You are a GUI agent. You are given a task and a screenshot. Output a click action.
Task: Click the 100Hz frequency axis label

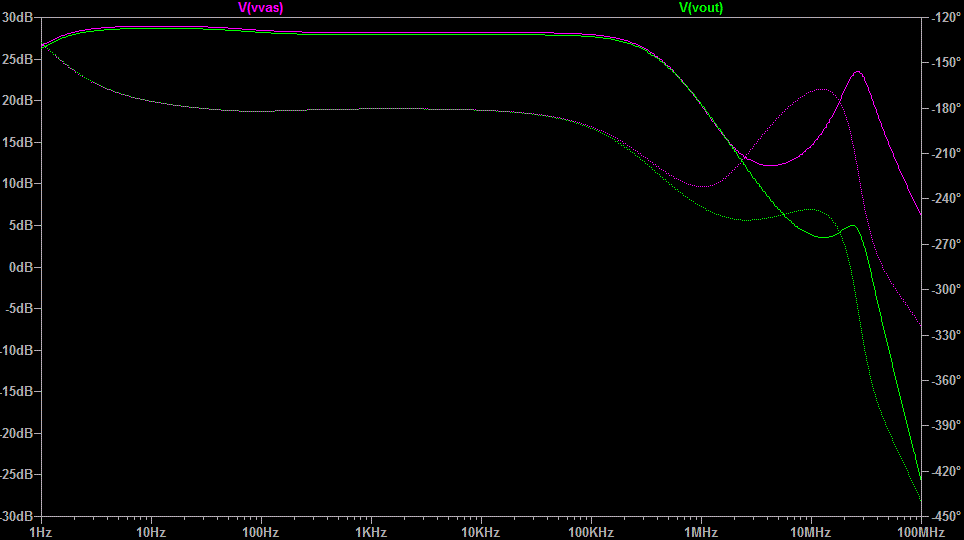(261, 532)
